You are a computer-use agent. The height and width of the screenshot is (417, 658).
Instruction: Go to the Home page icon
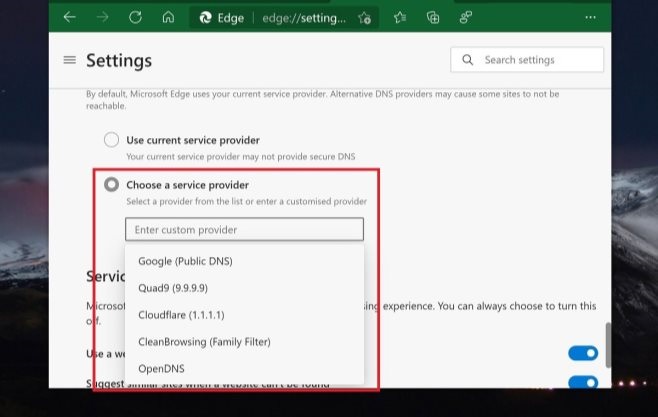168,17
